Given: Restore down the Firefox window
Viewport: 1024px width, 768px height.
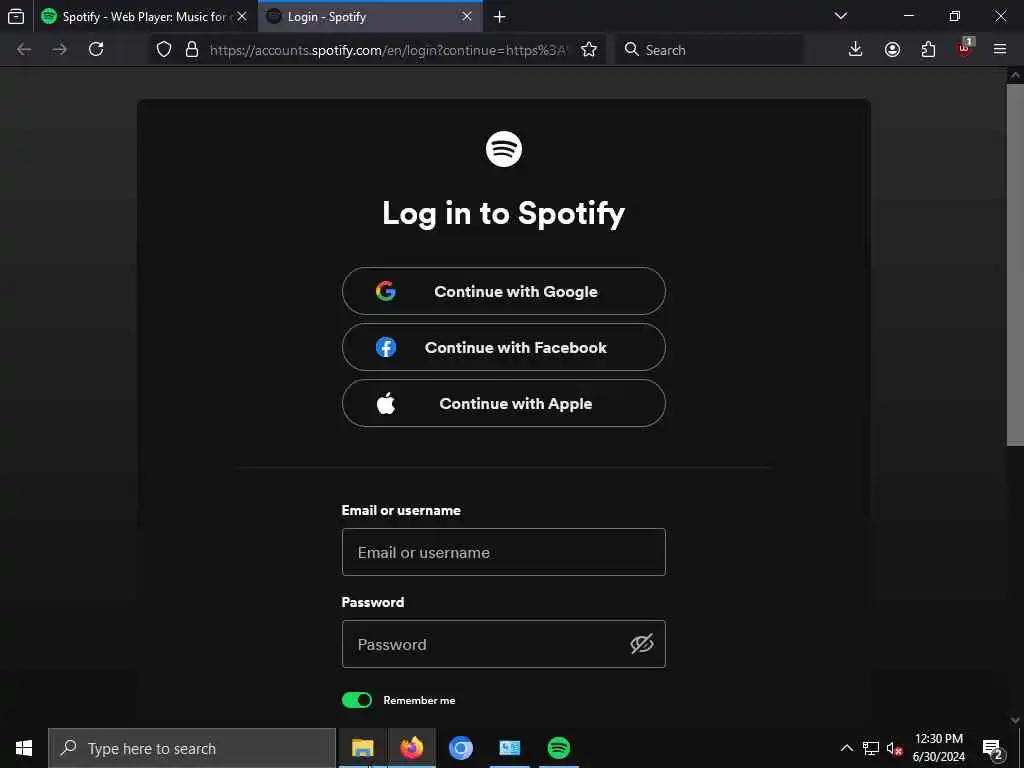Looking at the screenshot, I should (x=955, y=16).
